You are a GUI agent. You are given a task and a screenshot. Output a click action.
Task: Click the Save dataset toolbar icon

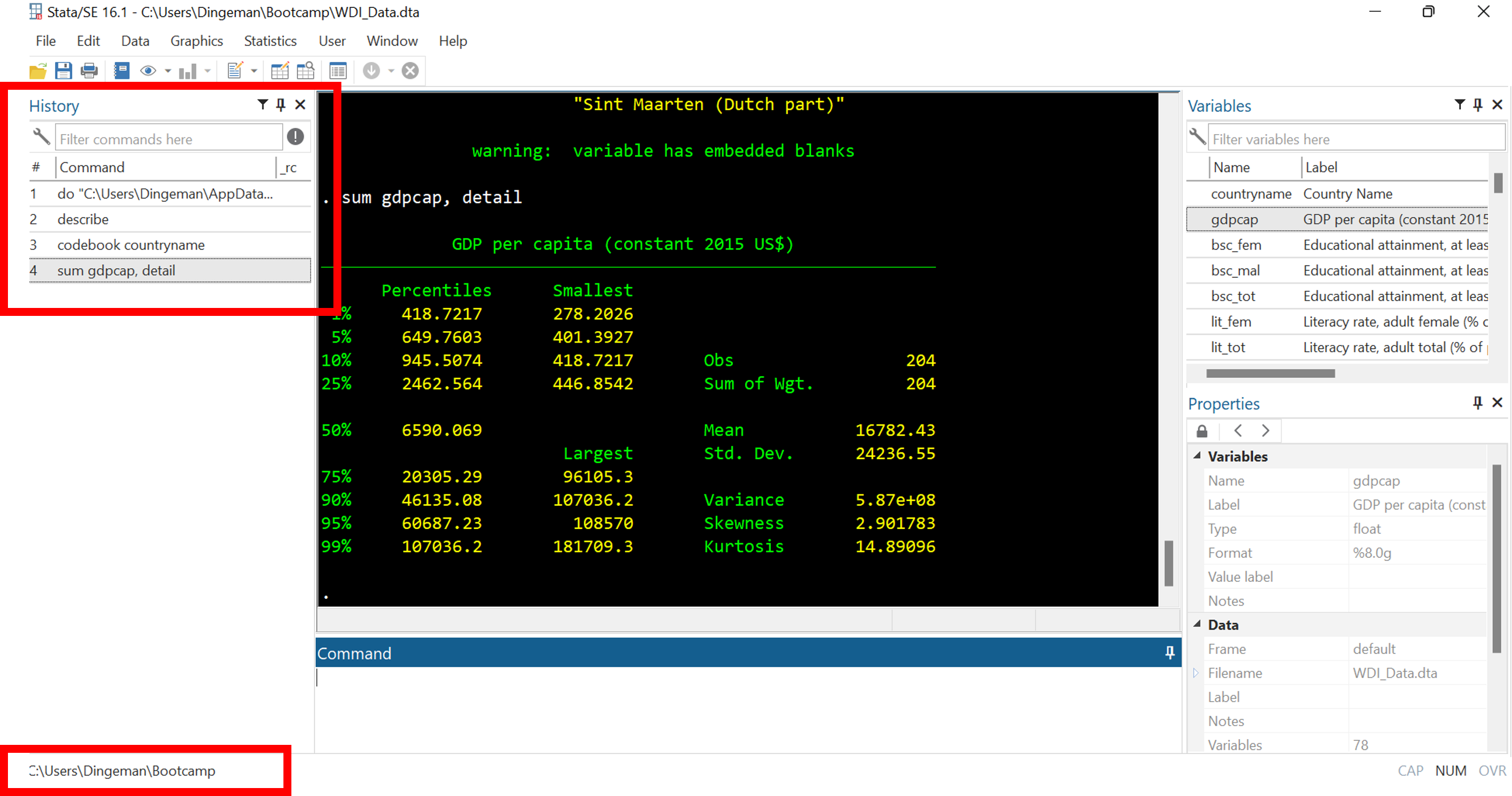tap(64, 71)
